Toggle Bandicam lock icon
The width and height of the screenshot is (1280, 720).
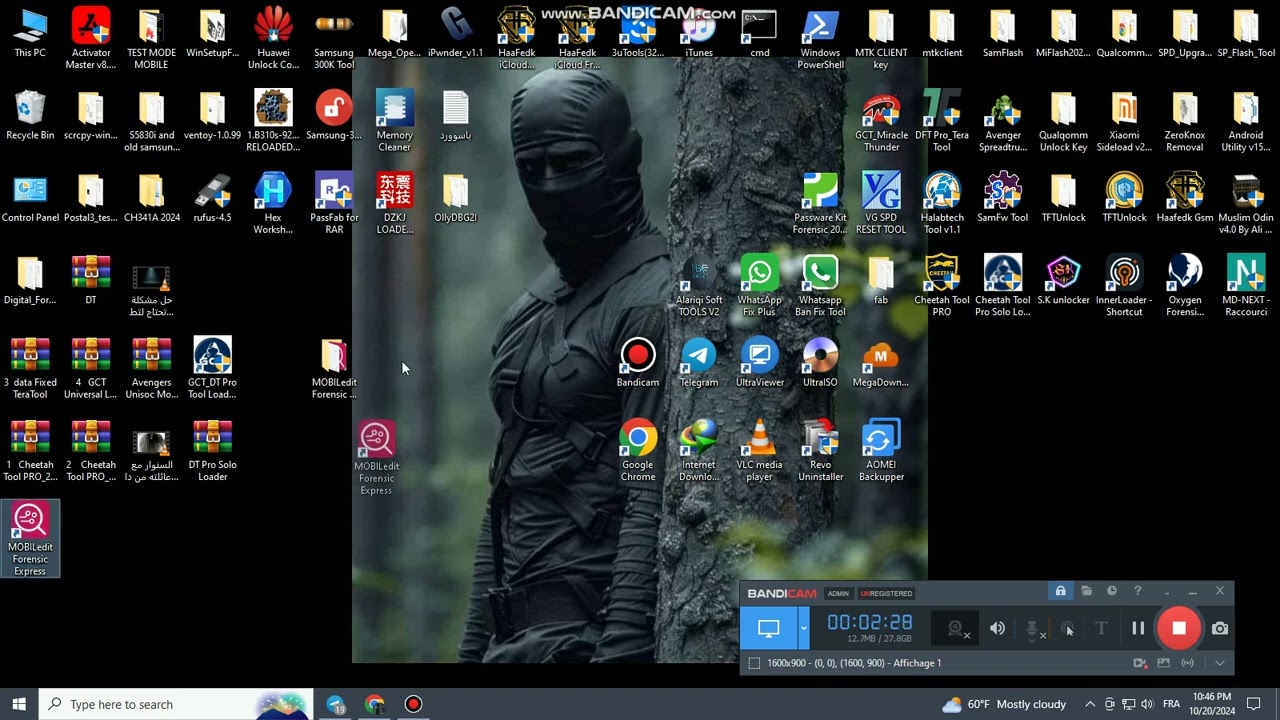pos(1060,591)
